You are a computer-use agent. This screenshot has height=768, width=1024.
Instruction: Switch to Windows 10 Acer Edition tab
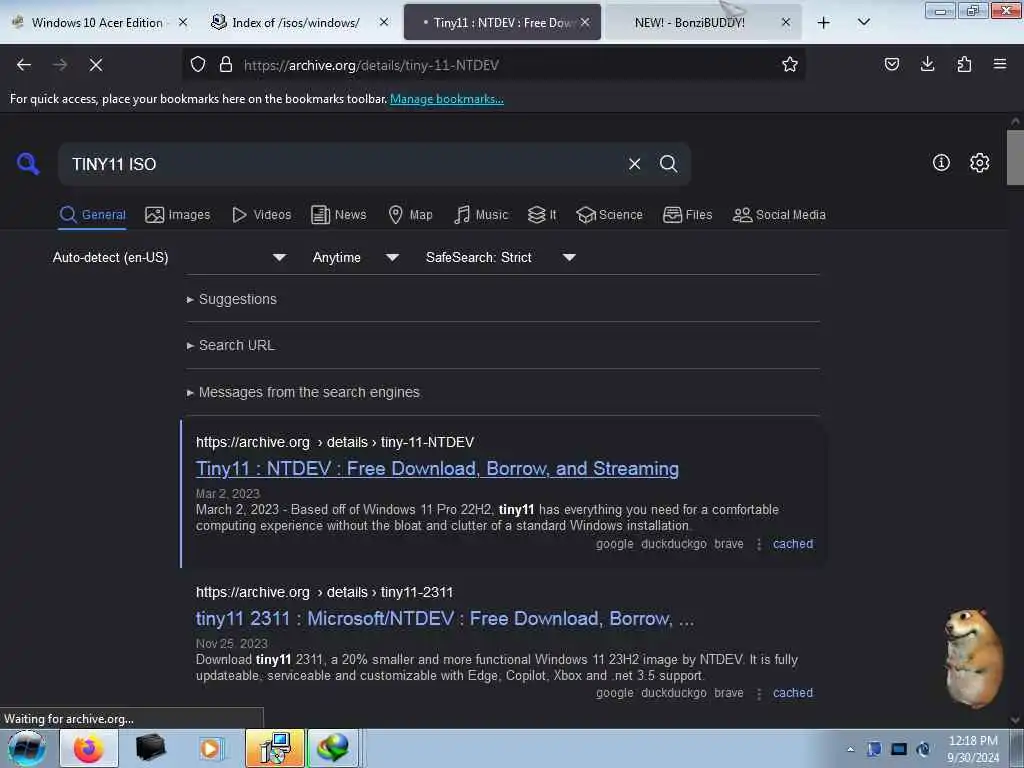pyautogui.click(x=97, y=23)
